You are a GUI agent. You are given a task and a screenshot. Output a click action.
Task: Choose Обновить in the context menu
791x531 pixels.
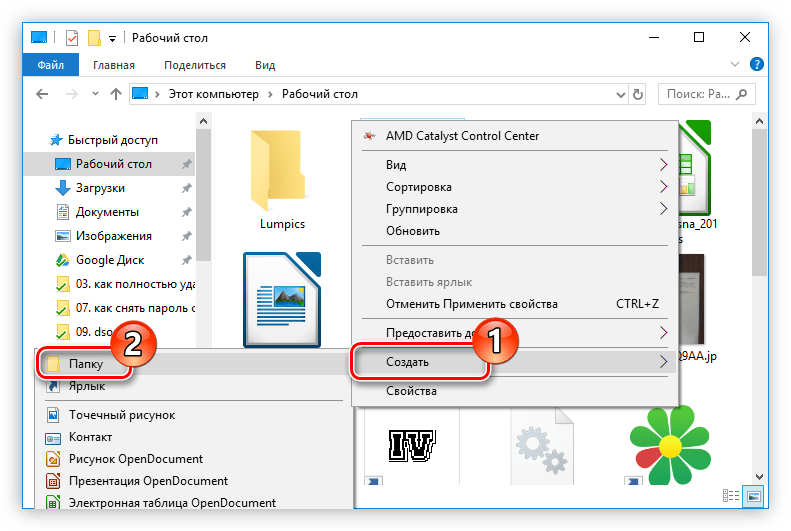pyautogui.click(x=515, y=231)
